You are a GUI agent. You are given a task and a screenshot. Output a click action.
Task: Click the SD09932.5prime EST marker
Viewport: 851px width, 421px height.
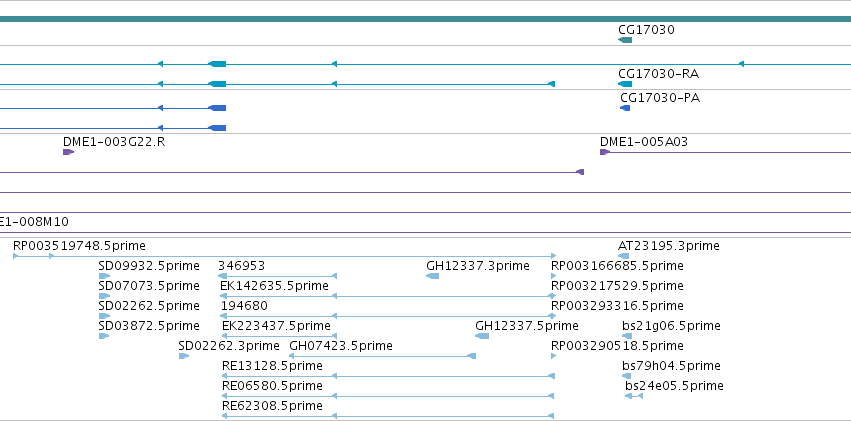pos(104,276)
